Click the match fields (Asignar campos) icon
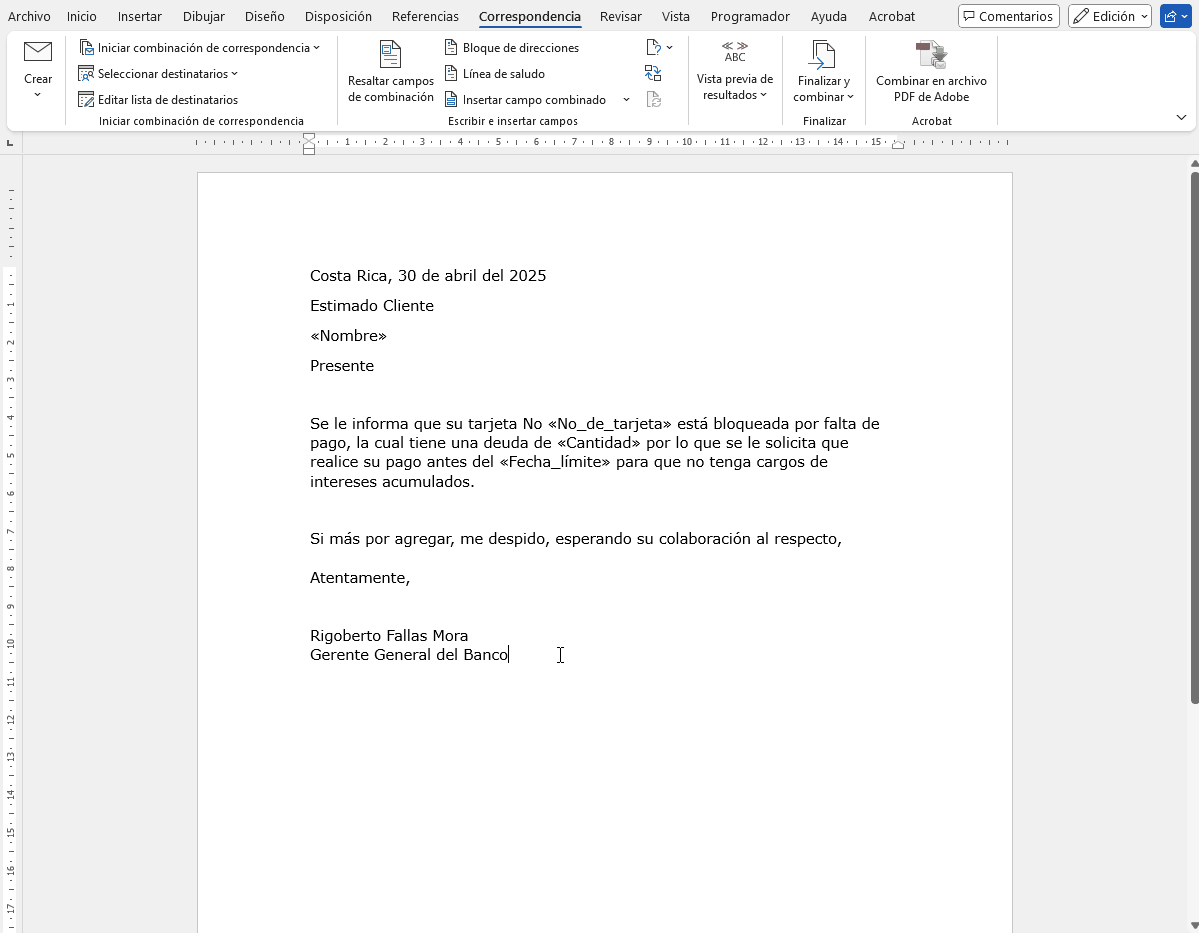Viewport: 1199px width, 933px height. coord(653,73)
